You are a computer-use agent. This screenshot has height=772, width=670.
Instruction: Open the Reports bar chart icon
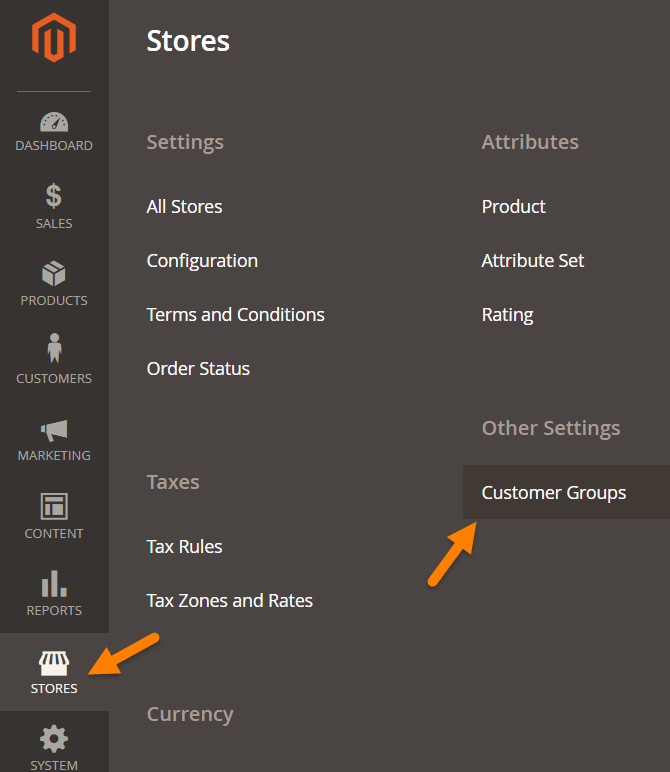(54, 584)
